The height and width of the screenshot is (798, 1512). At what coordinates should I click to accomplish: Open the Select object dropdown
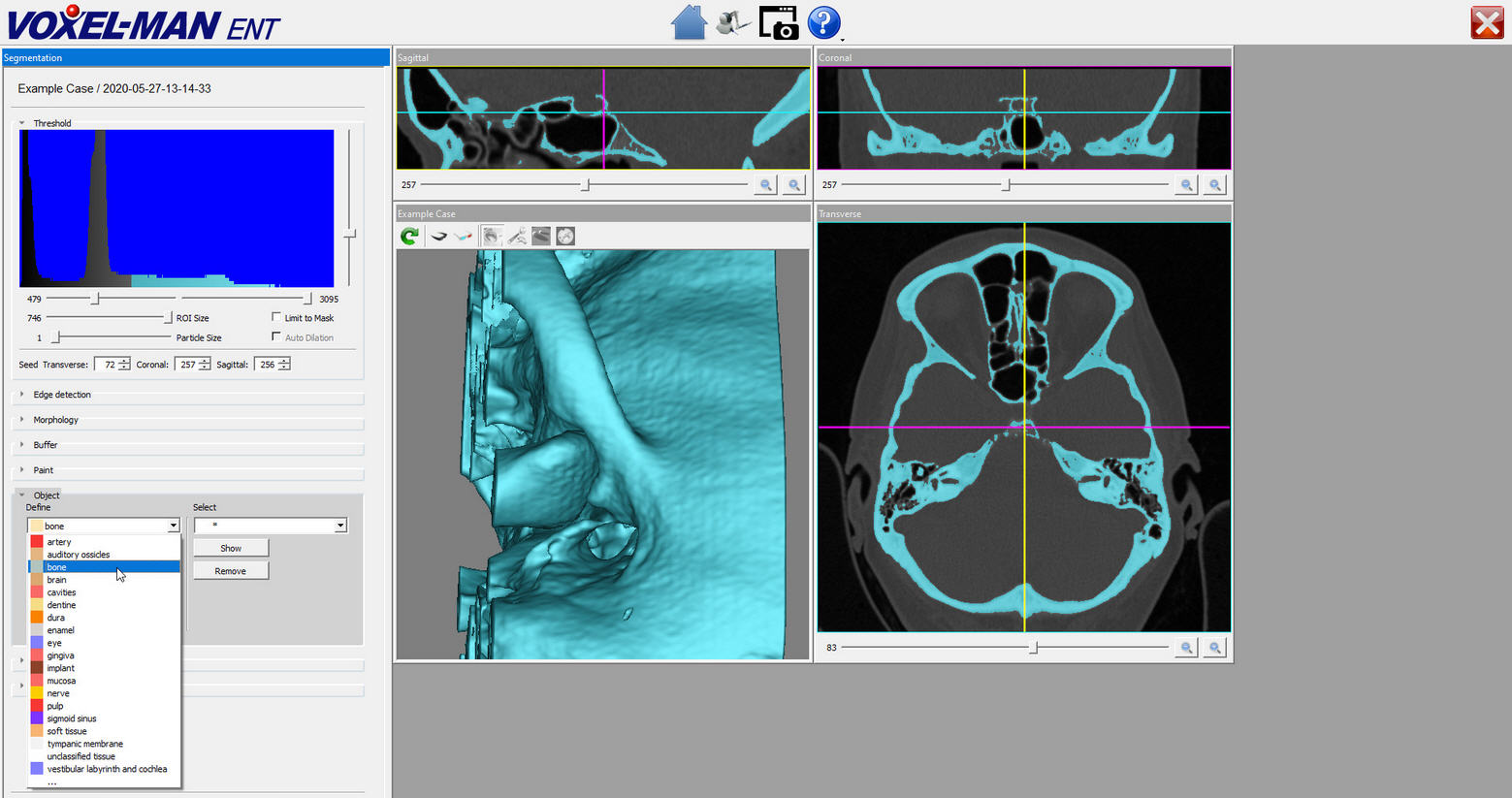(x=271, y=526)
